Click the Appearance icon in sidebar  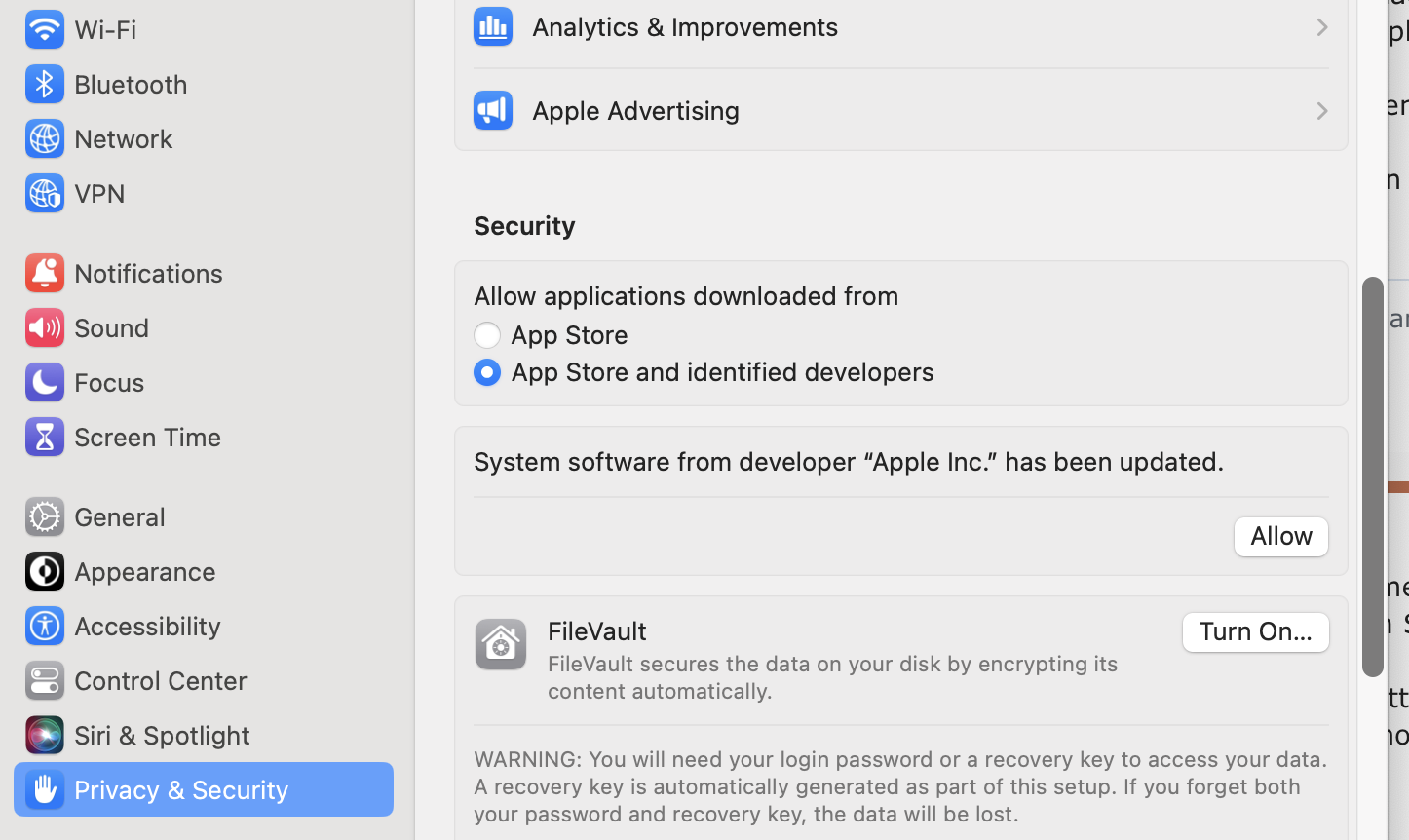tap(44, 571)
